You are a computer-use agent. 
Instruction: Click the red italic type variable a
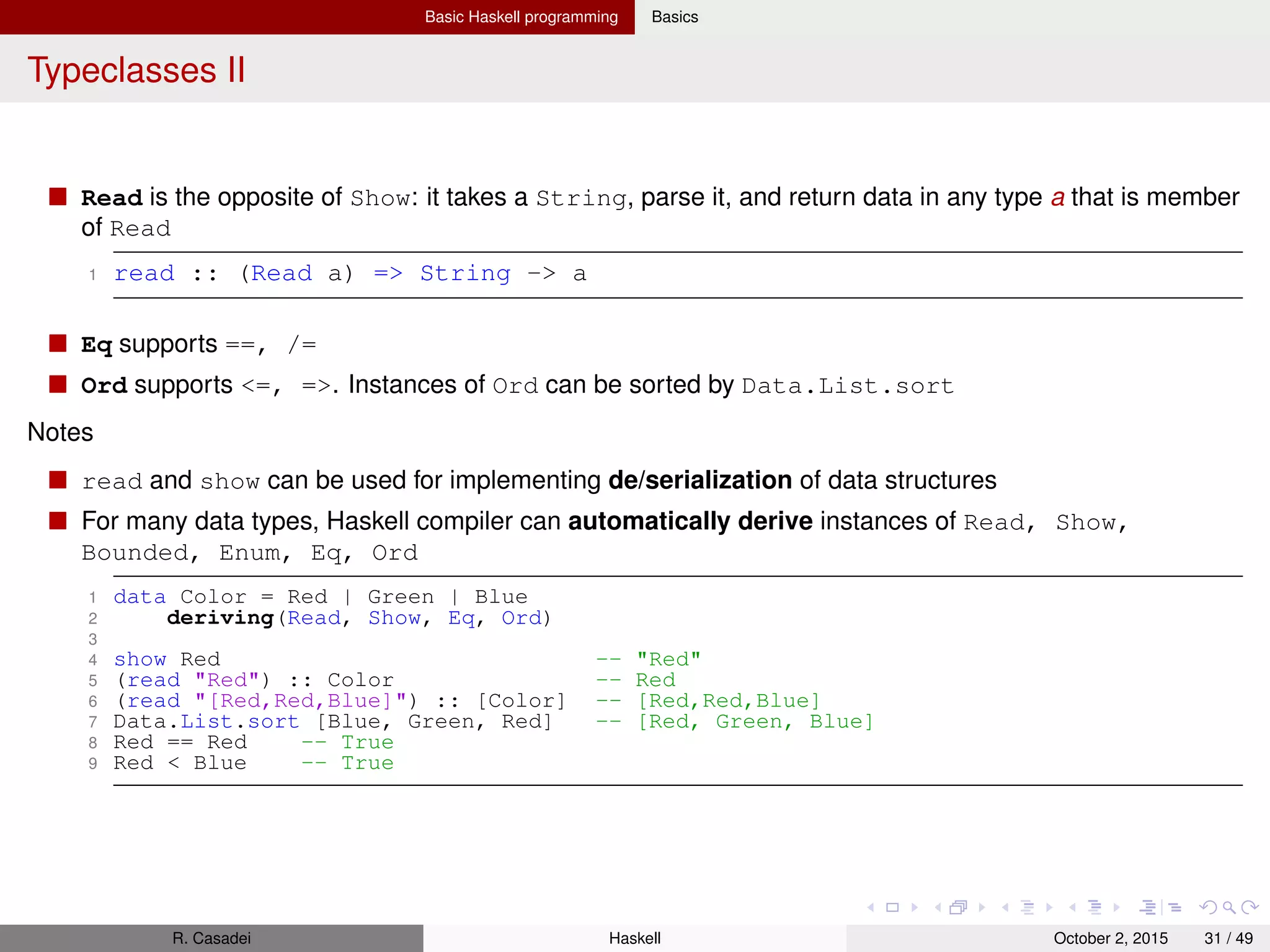tap(1057, 198)
